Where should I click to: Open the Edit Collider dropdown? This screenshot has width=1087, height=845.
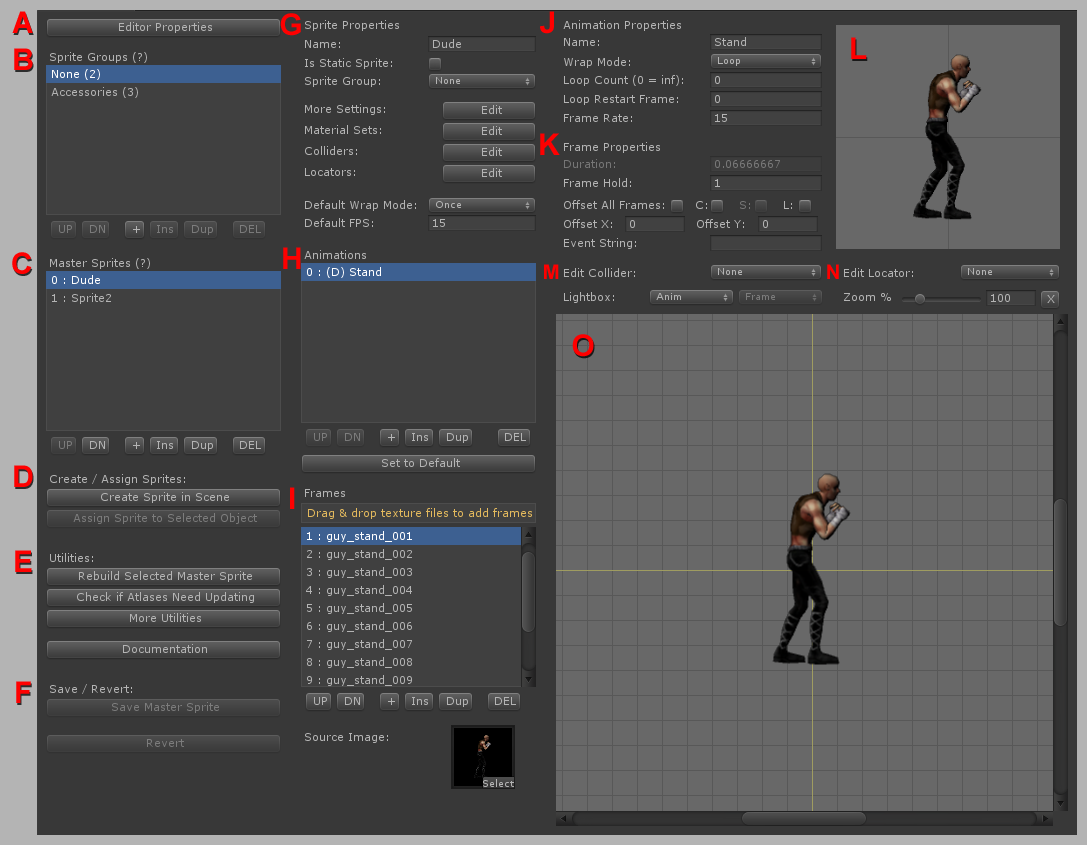765,271
